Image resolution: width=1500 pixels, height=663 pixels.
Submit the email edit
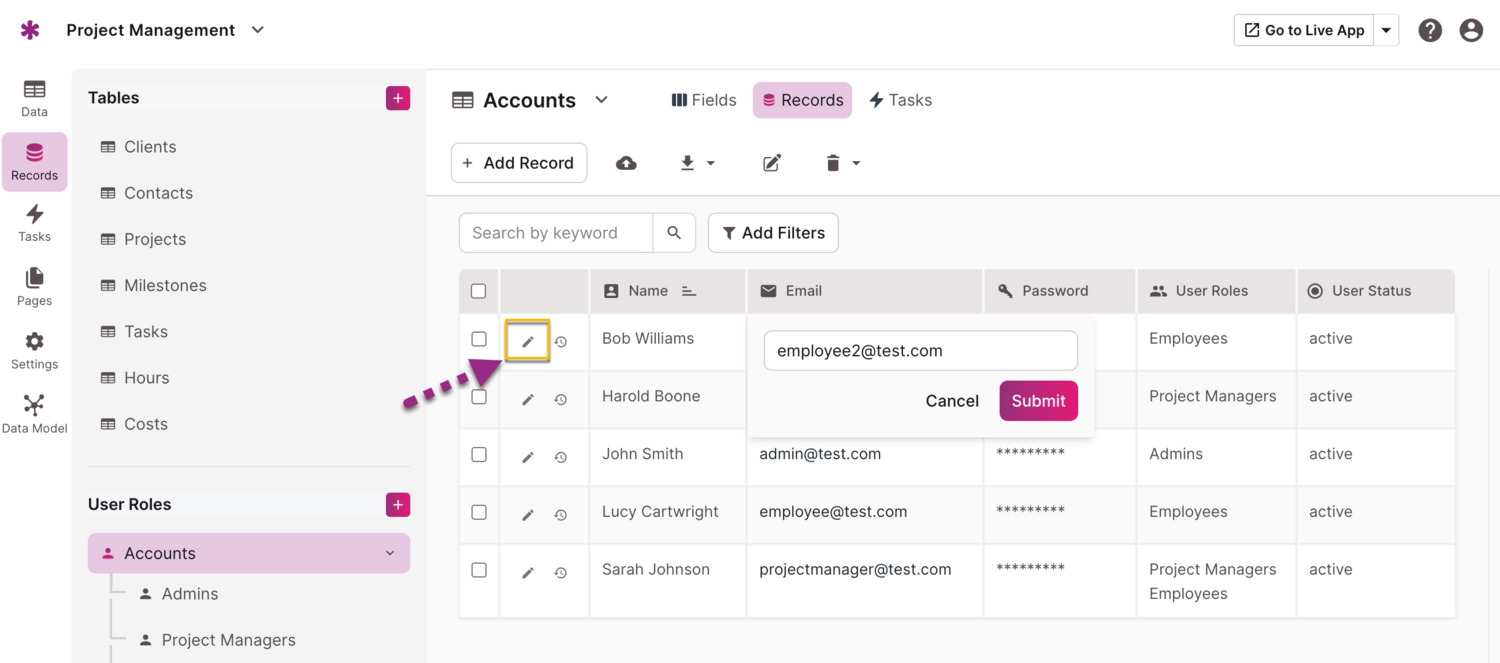(1038, 401)
